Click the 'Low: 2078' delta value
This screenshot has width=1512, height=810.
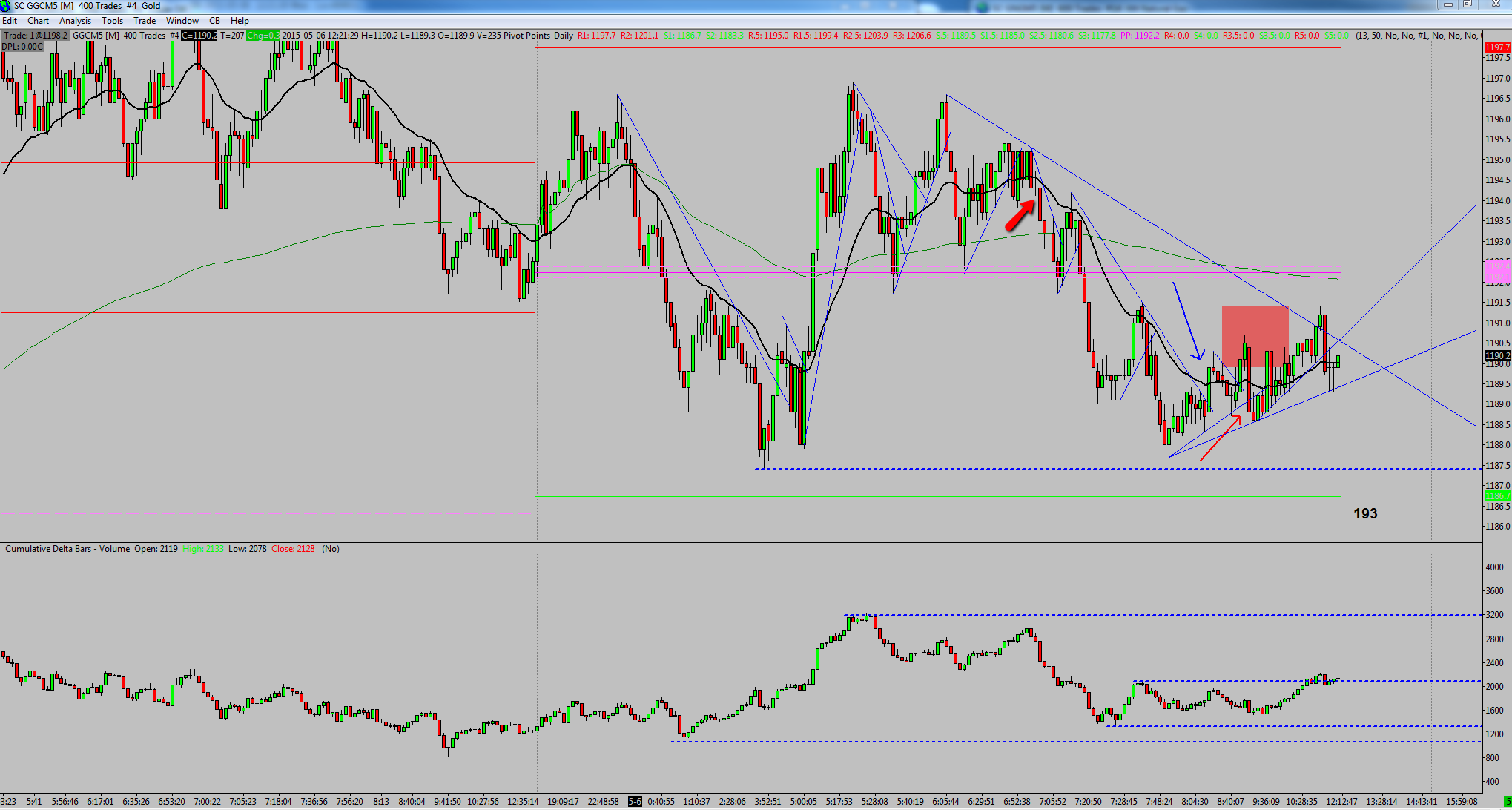[247, 549]
